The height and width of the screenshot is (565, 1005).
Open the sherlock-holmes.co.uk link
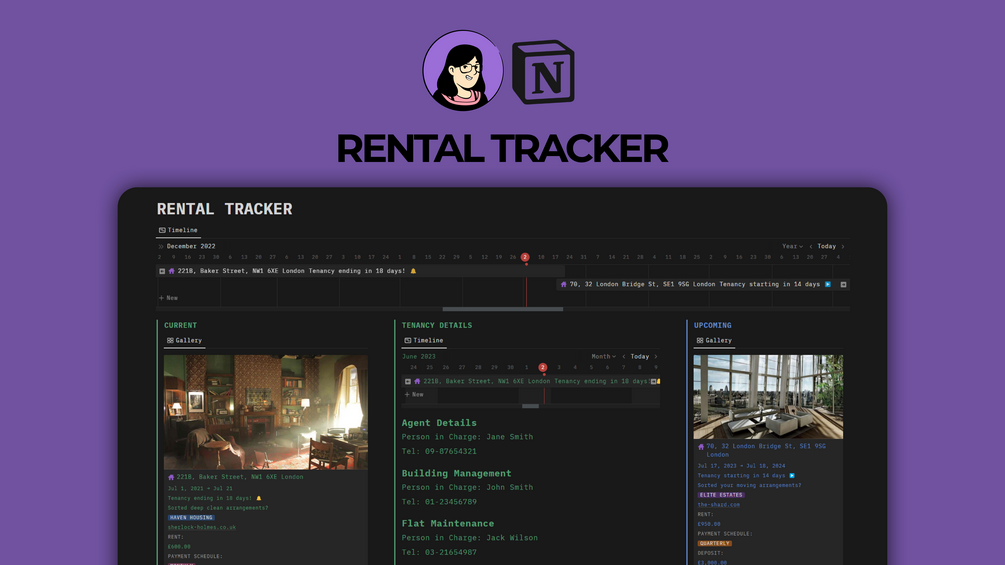[202, 528]
